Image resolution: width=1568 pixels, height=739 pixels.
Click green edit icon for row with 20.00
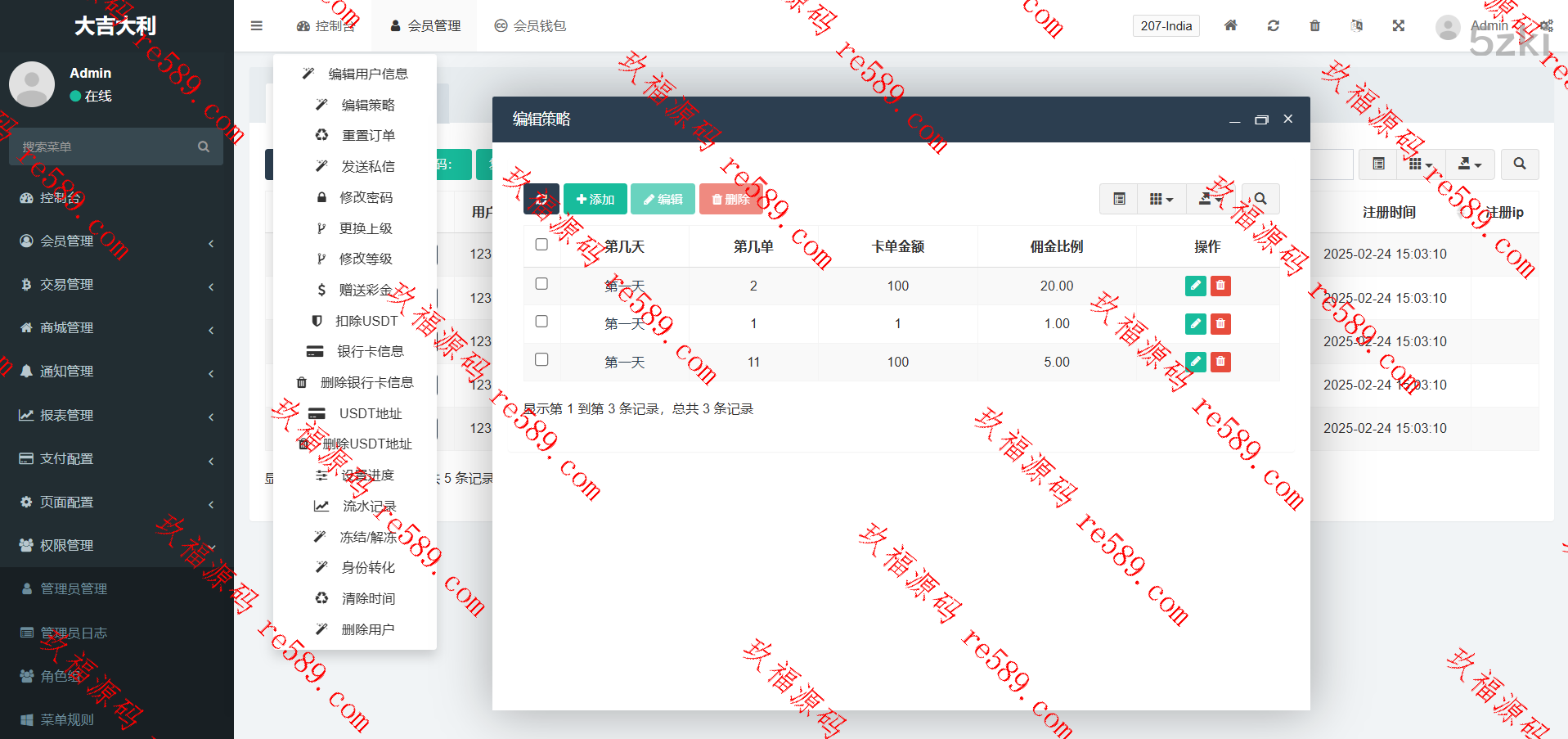(x=1195, y=286)
